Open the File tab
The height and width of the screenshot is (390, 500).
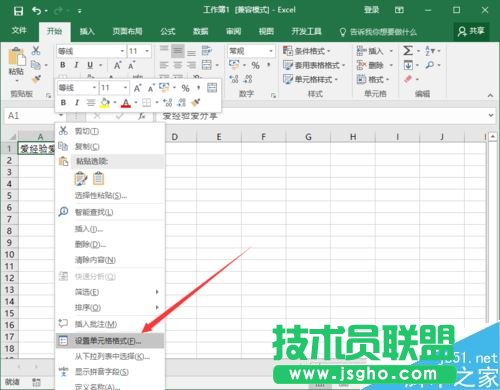(19, 31)
